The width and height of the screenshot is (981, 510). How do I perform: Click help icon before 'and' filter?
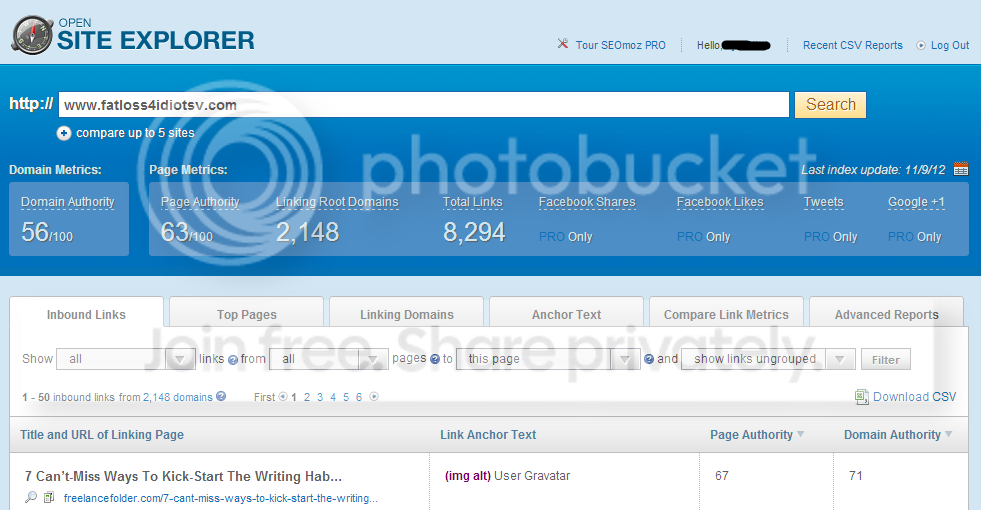click(x=649, y=359)
